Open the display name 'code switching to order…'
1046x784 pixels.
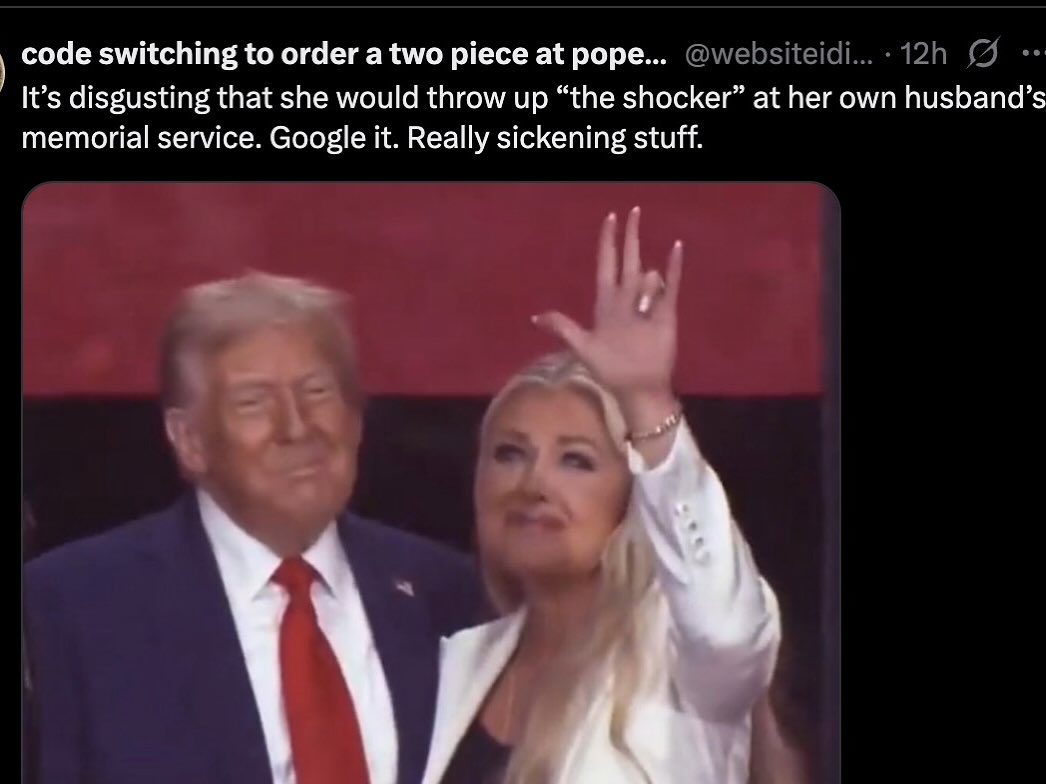click(x=344, y=54)
